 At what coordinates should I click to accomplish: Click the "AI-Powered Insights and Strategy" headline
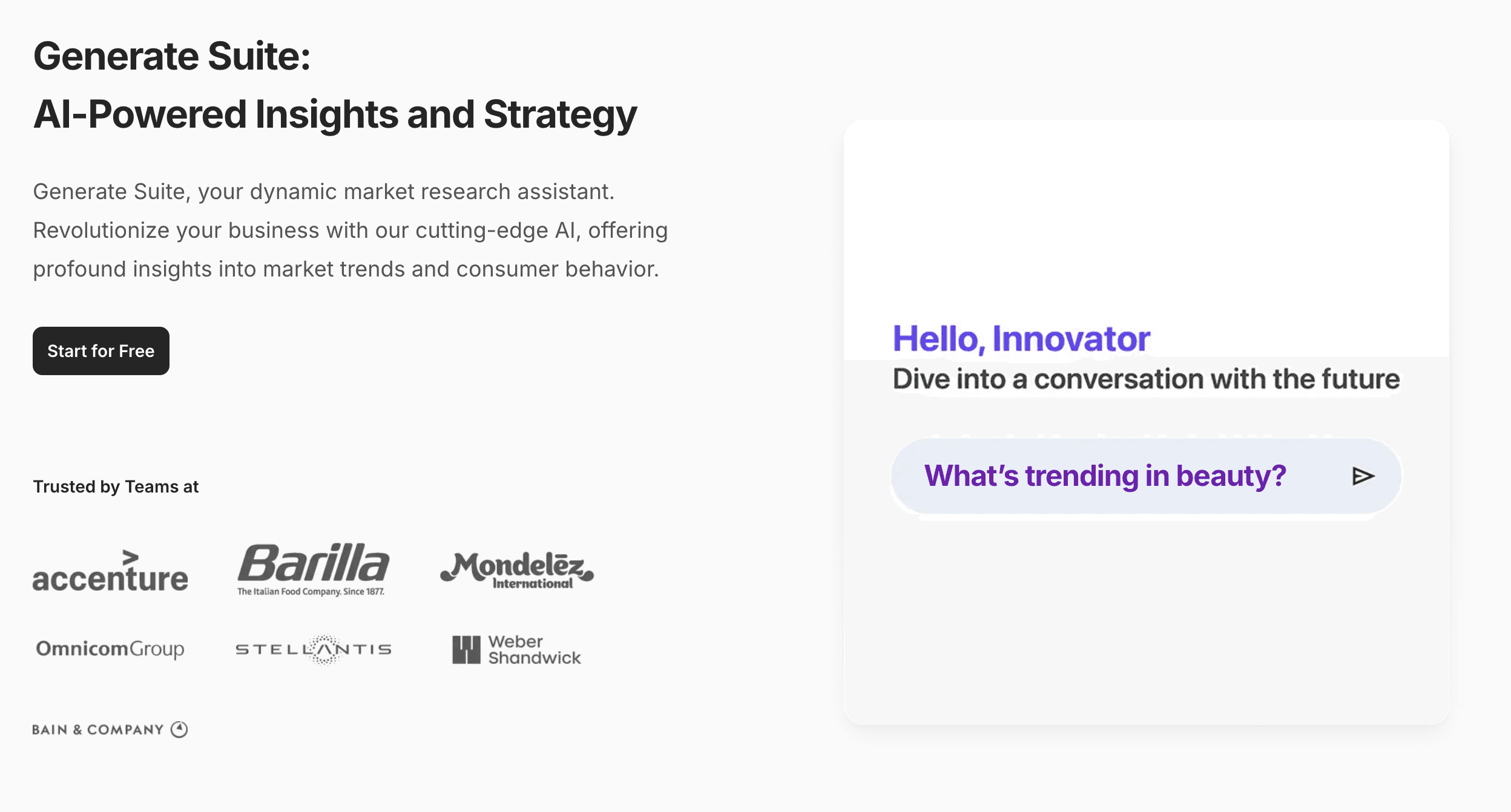point(335,114)
